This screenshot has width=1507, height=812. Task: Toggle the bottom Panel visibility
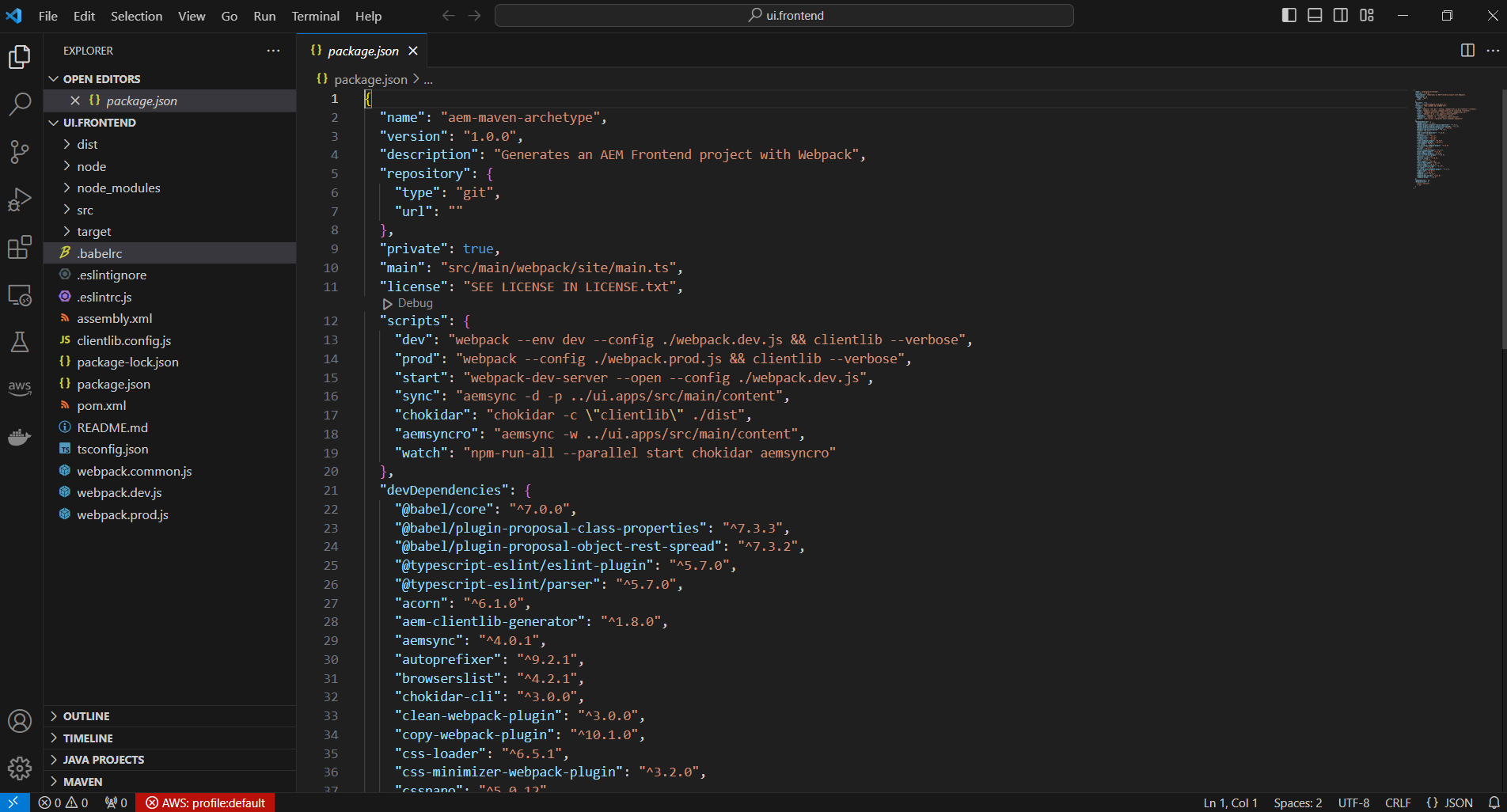1315,16
